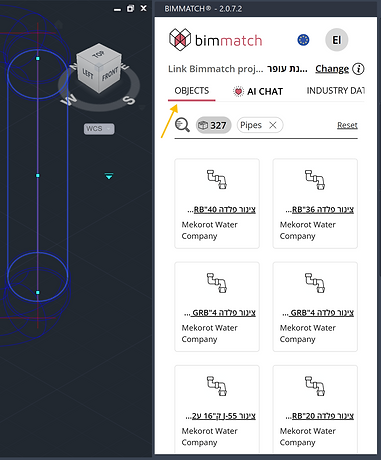The image size is (381, 460).
Task: Click pipe icon on RB"40 card
Action: click(x=217, y=179)
